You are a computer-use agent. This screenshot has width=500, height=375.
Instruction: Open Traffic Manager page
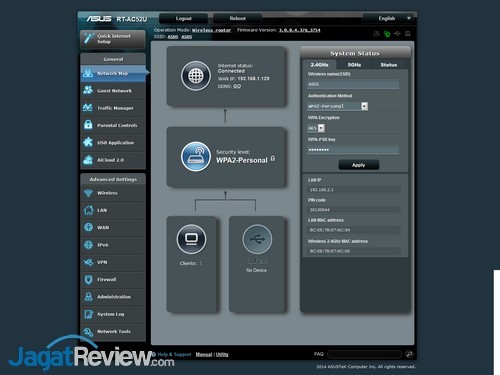pyautogui.click(x=113, y=108)
